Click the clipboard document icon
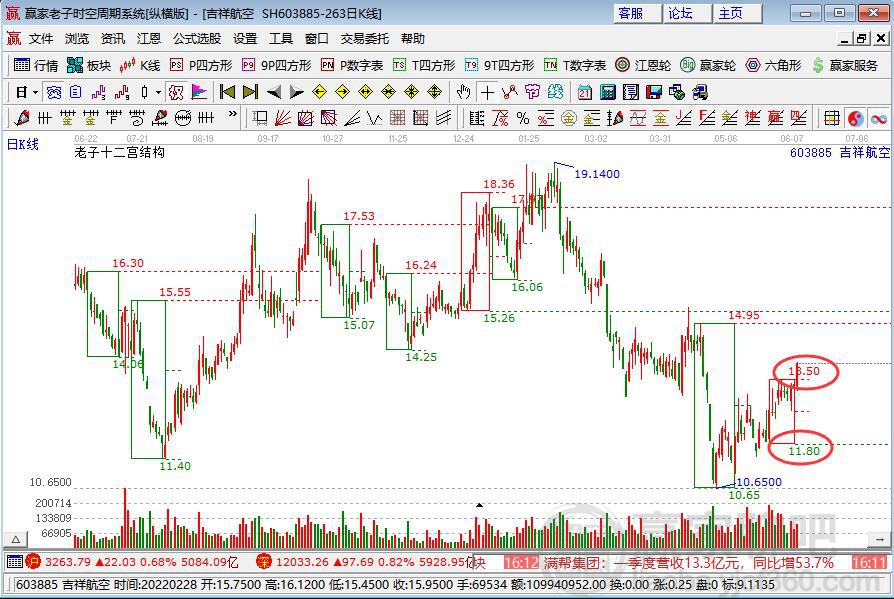The height and width of the screenshot is (599, 894). (x=76, y=92)
